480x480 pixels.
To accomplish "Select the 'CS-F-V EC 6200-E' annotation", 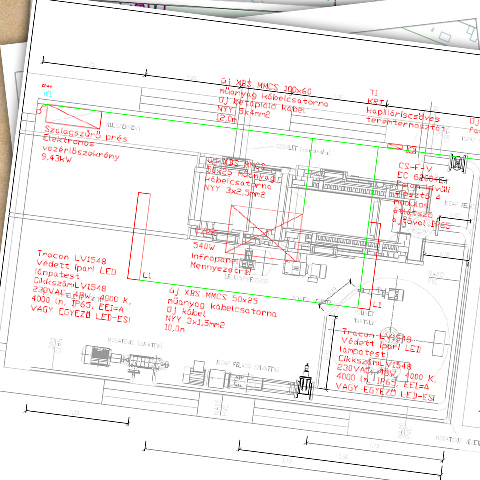I will (421, 173).
